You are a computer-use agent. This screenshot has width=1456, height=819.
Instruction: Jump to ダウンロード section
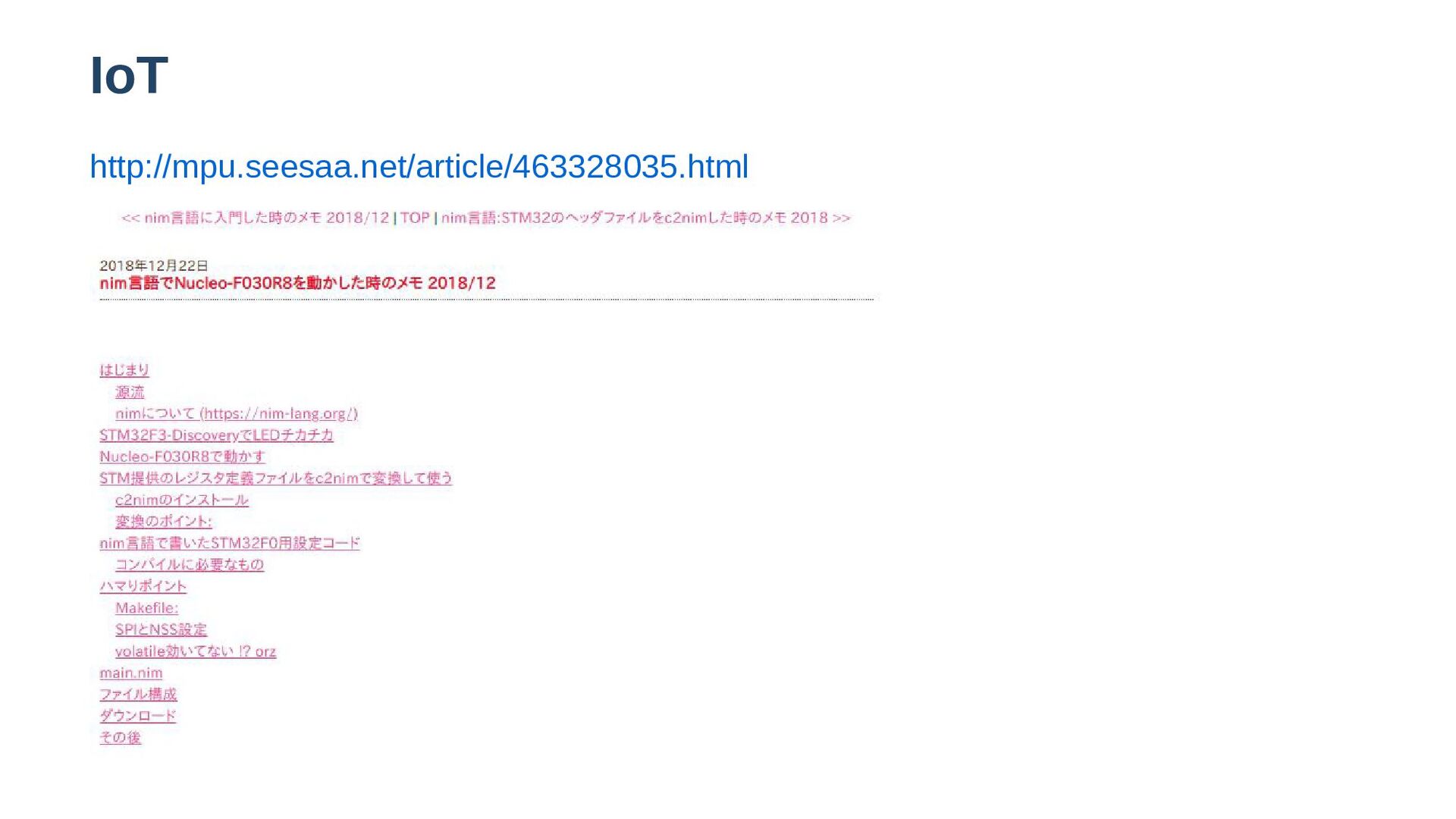point(138,716)
